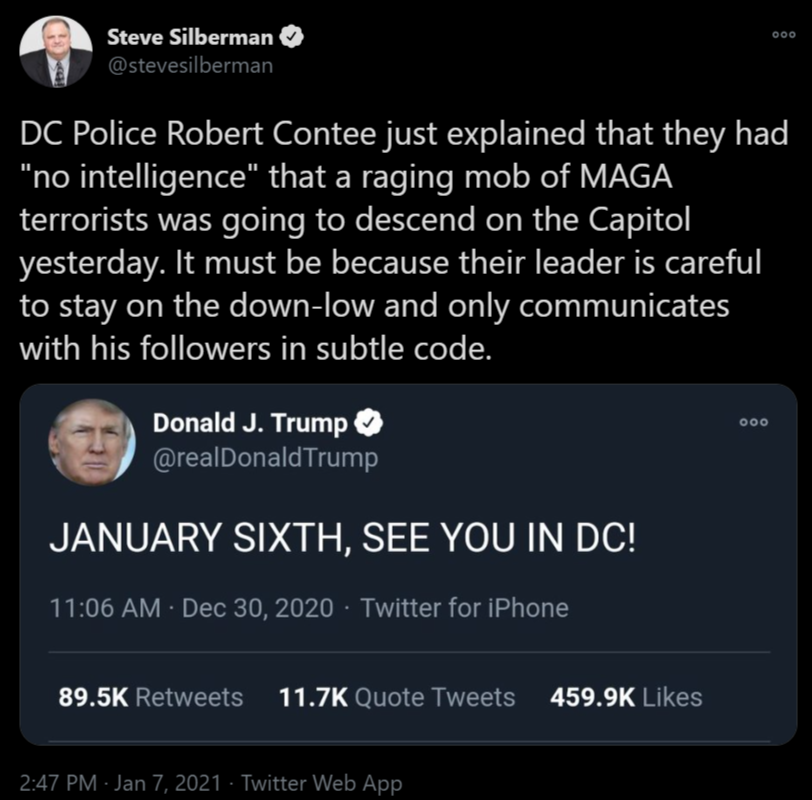Image resolution: width=812 pixels, height=800 pixels.
Task: Open the Twitter for iPhone source link
Action: tap(465, 608)
